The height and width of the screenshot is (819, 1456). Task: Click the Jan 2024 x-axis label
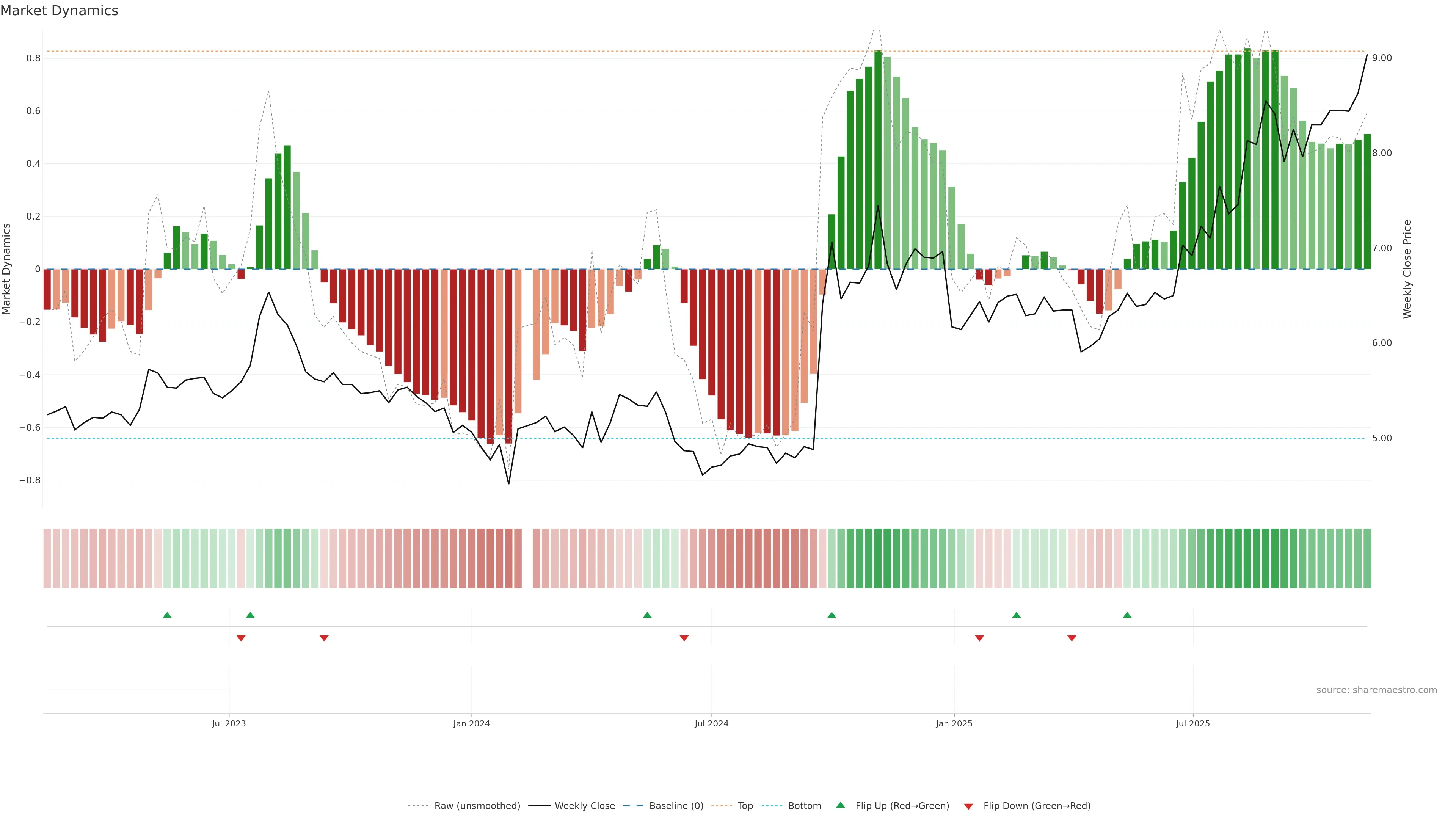[x=471, y=723]
